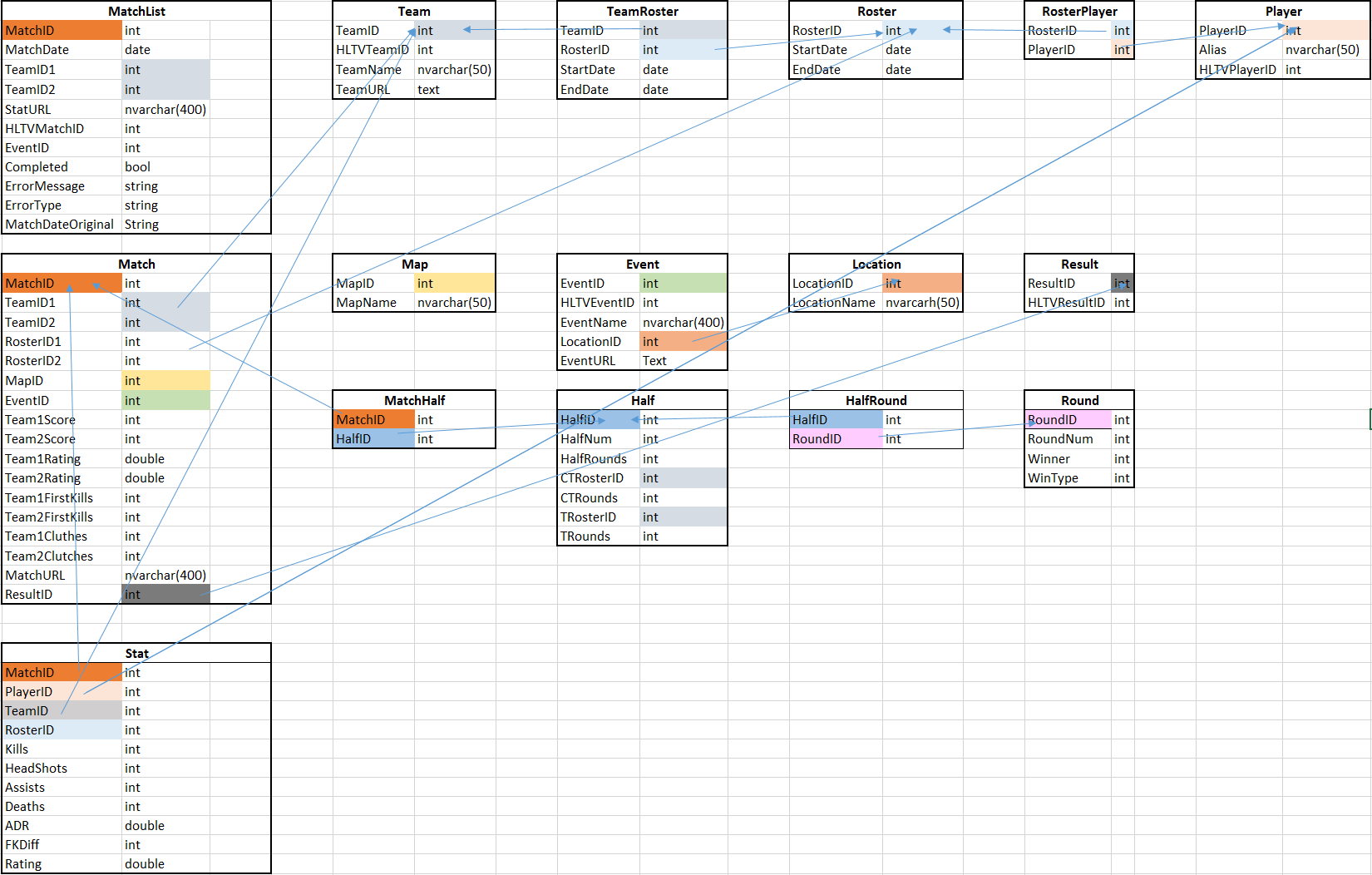Click the Player table header cell
Screen dimensions: 1372x875
[1283, 12]
